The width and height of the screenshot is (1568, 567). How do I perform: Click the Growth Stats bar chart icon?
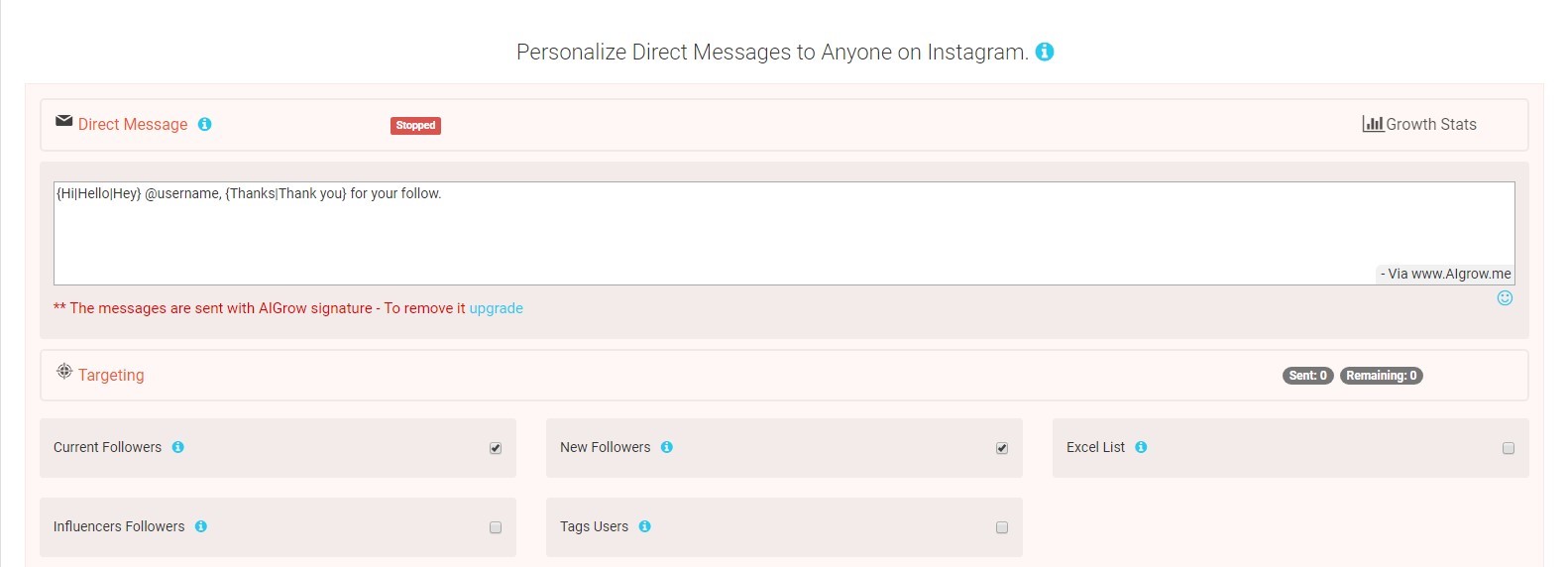pyautogui.click(x=1372, y=124)
